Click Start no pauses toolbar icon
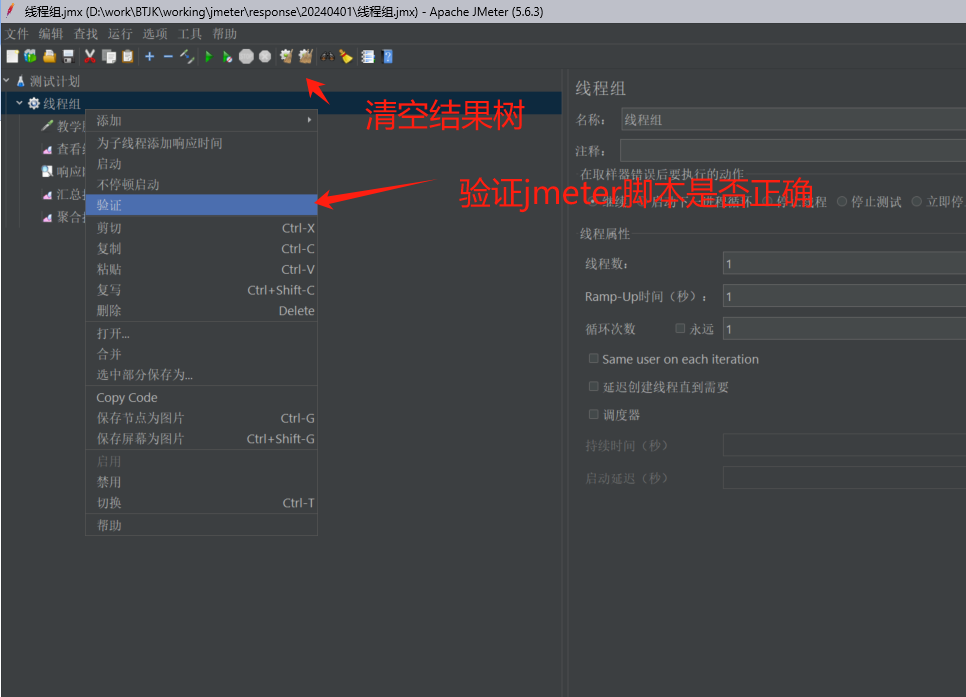 point(228,57)
